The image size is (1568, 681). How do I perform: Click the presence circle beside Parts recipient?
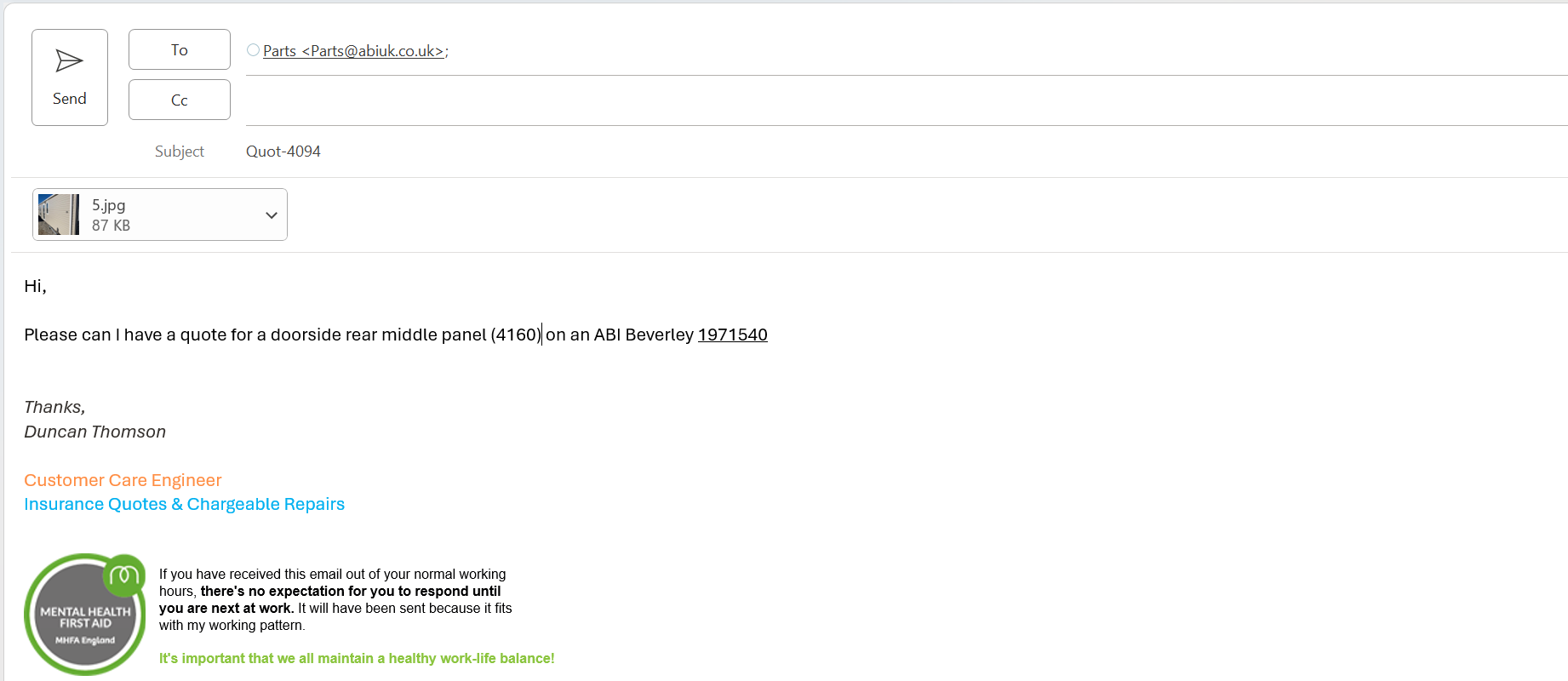pyautogui.click(x=253, y=50)
